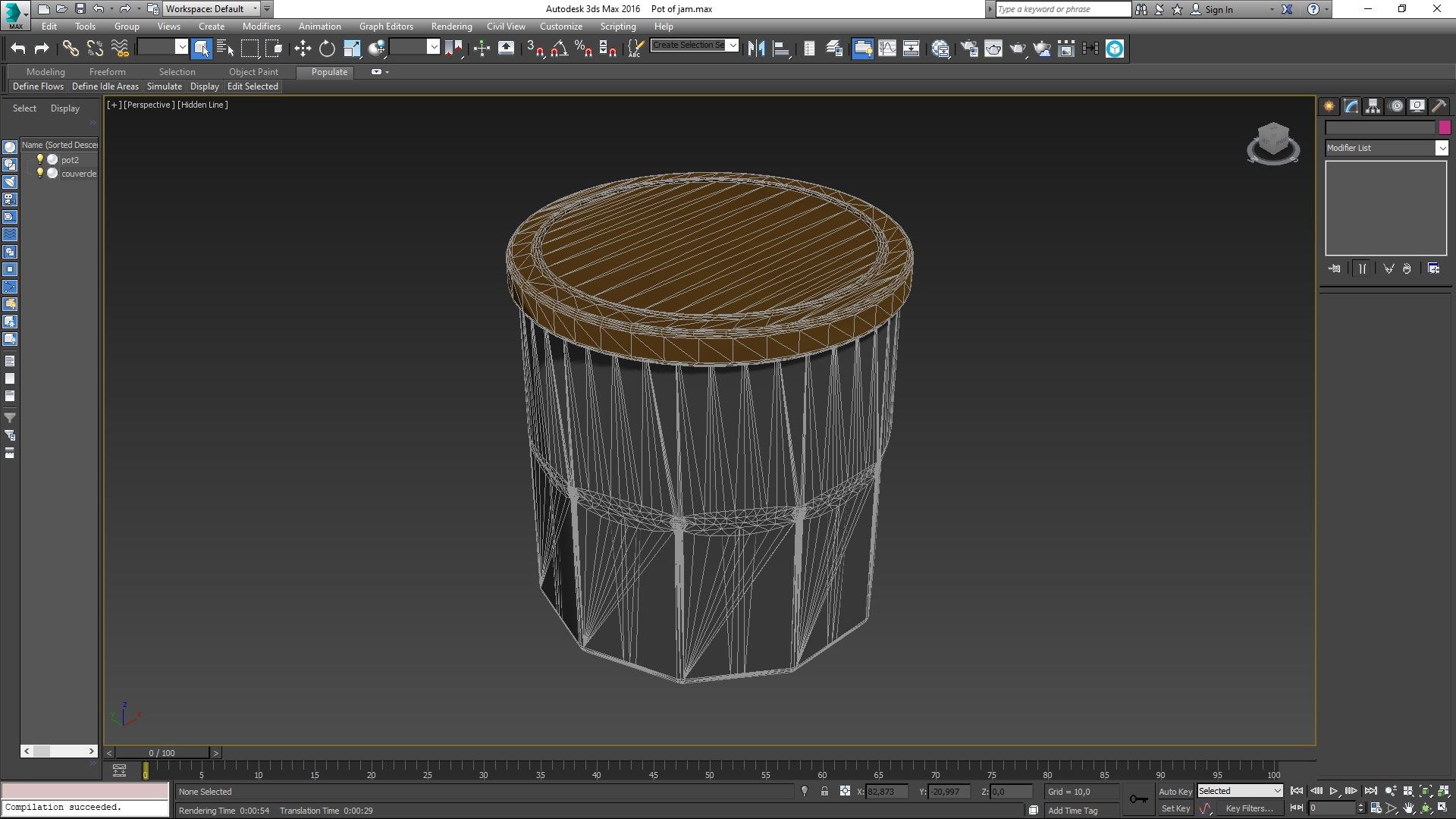
Task: Toggle the Auto Key mode
Action: click(x=1175, y=791)
